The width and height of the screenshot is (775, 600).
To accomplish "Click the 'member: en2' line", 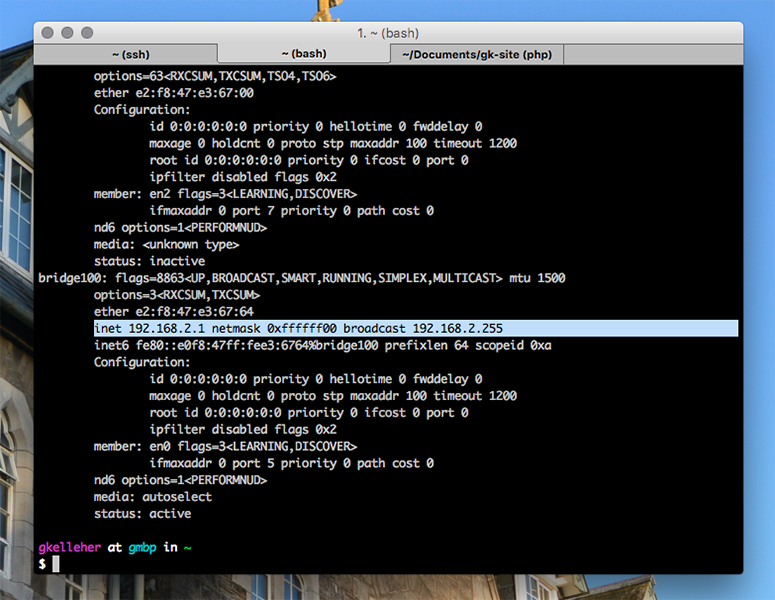I will pos(225,194).
